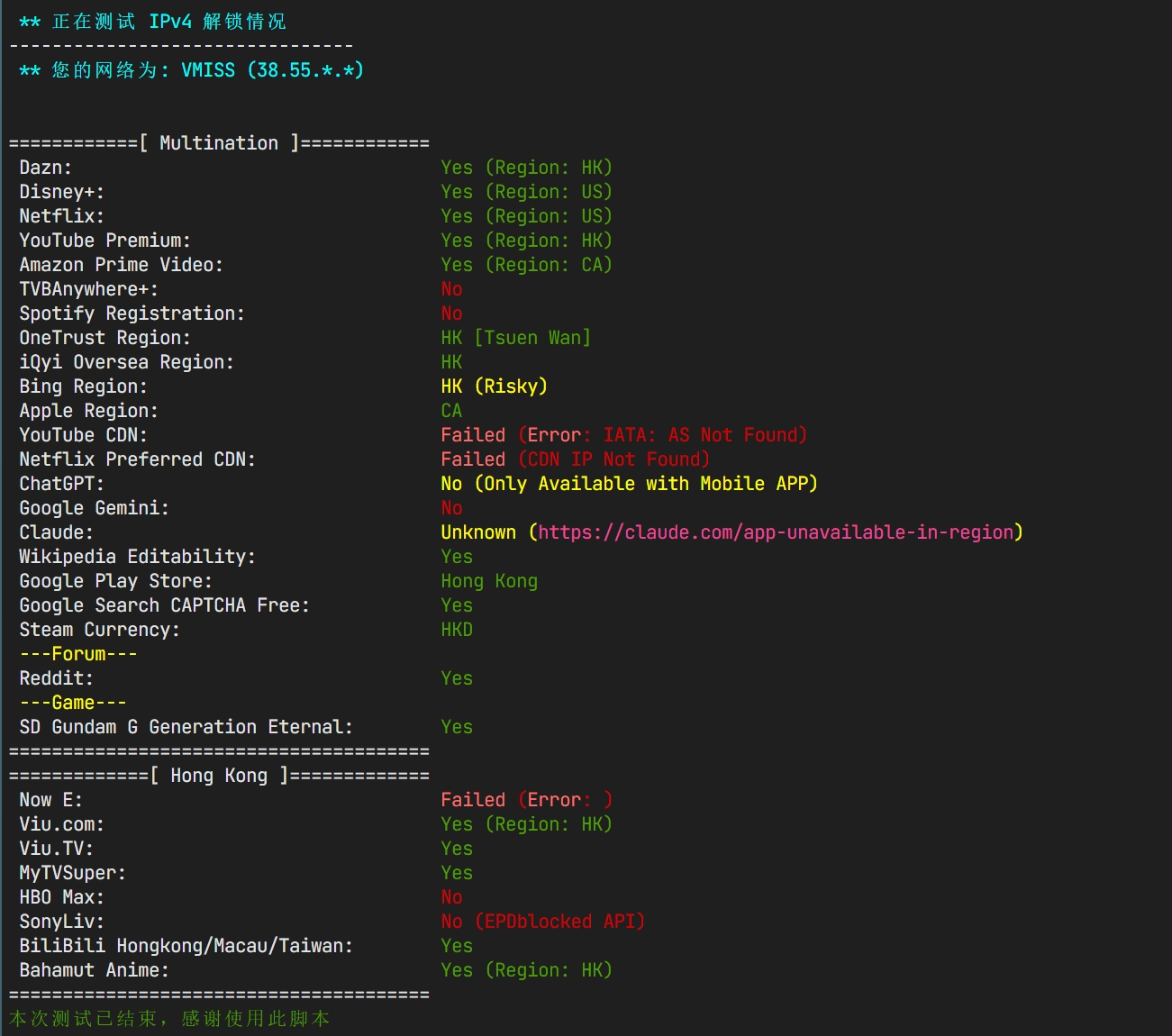Click the 'HBO Max:' label
Image resolution: width=1172 pixels, height=1036 pixels.
61,897
